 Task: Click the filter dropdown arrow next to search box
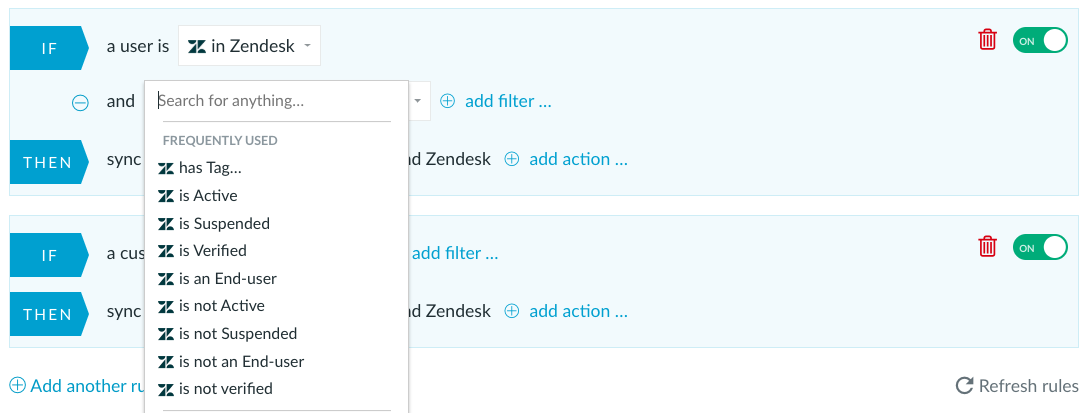[418, 101]
